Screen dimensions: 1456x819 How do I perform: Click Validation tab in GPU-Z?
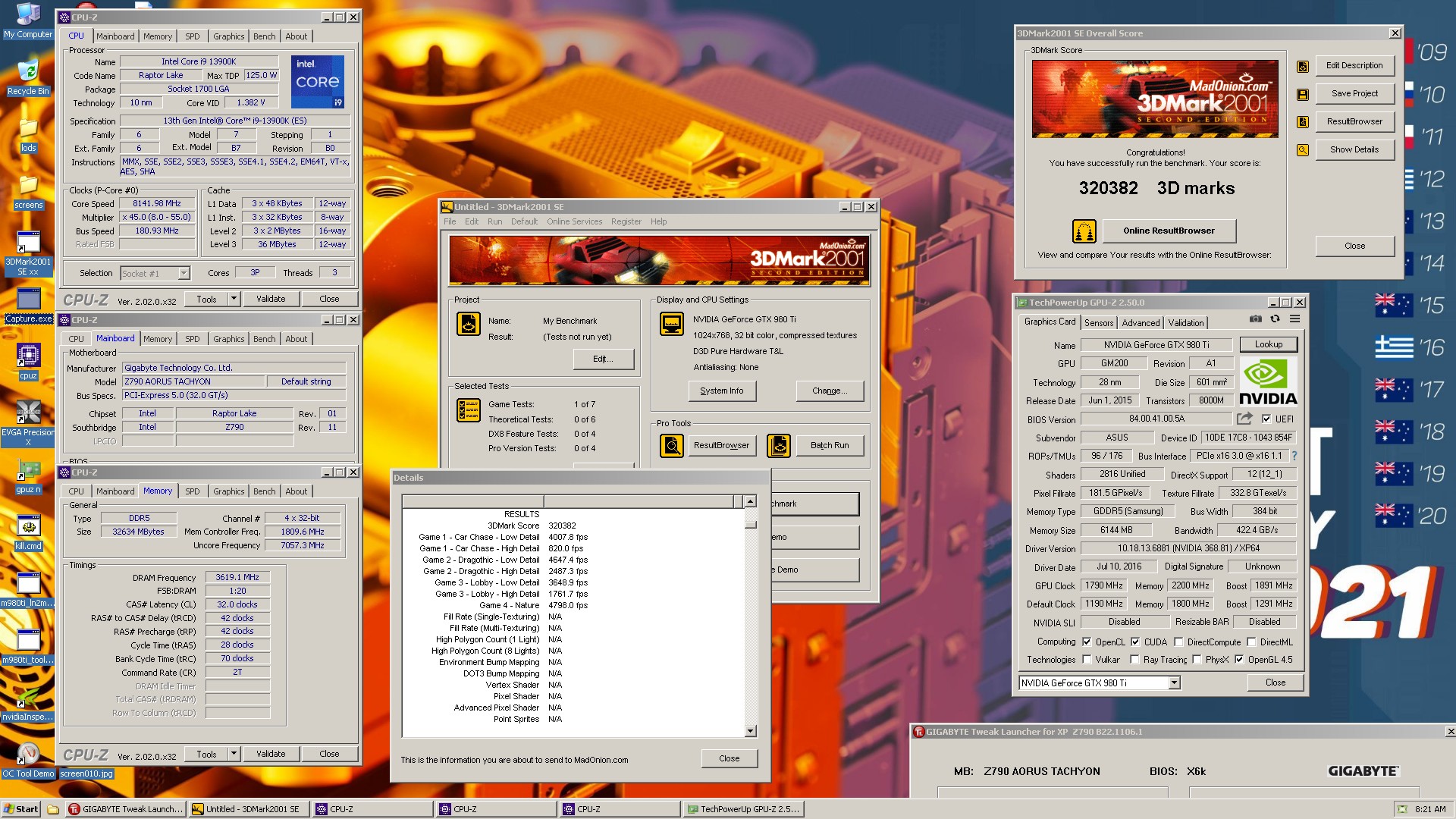tap(1186, 322)
